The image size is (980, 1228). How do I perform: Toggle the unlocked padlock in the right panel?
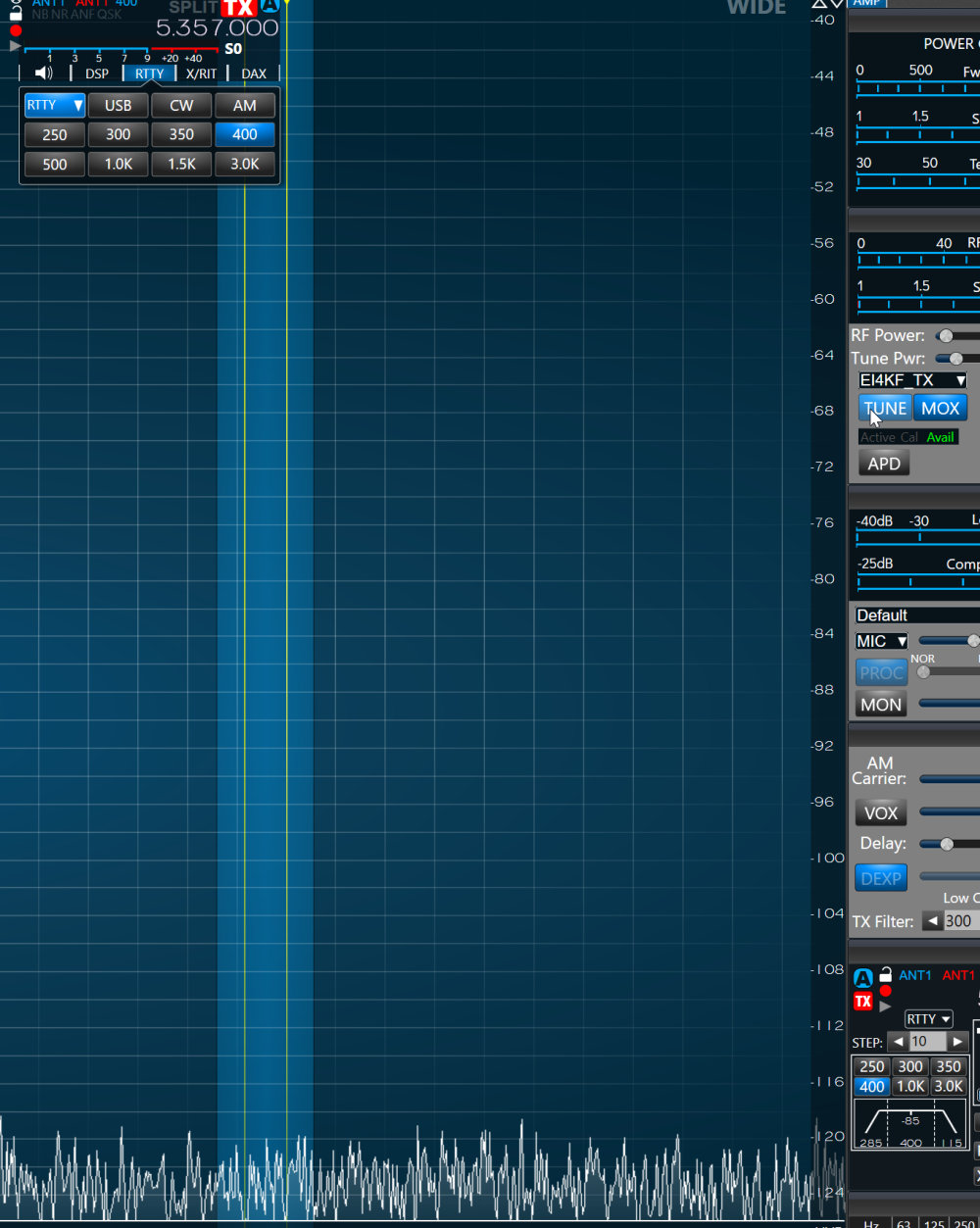pos(885,974)
